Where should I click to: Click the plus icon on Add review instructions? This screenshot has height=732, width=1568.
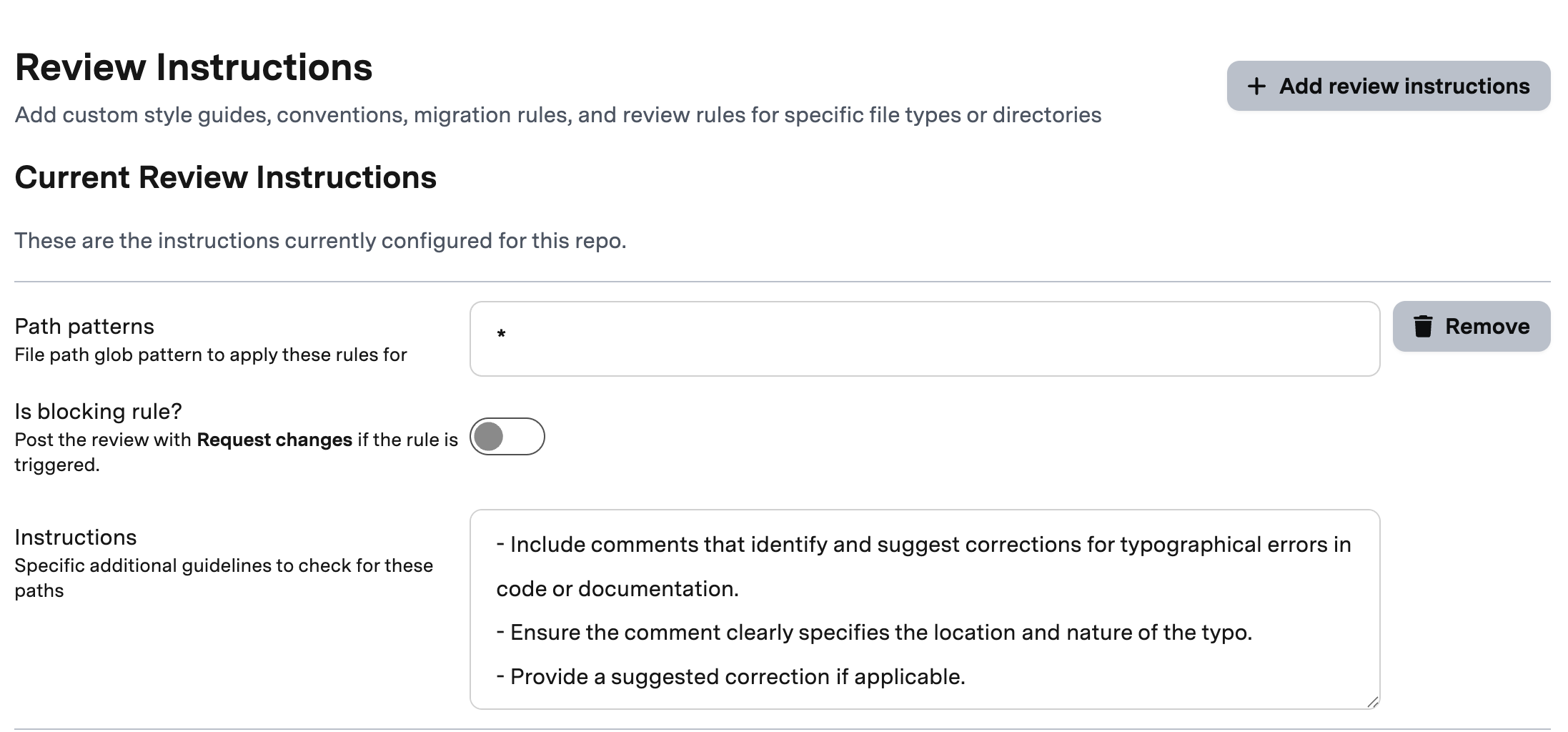pos(1256,86)
